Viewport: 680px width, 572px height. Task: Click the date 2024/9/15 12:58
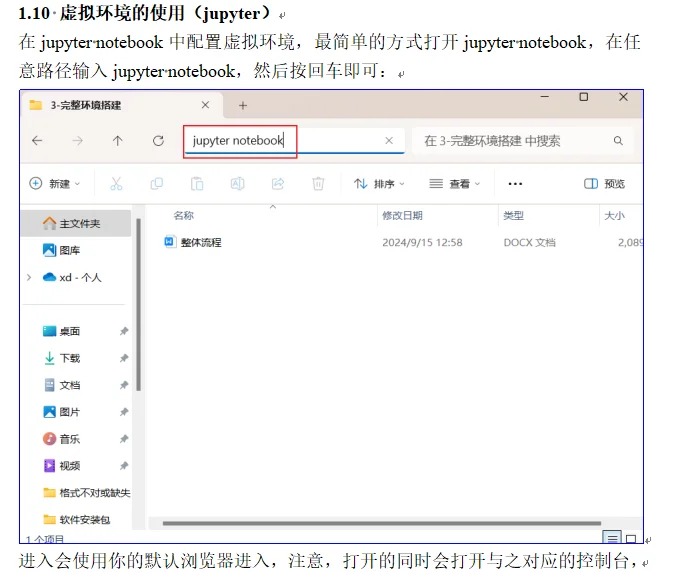click(422, 242)
